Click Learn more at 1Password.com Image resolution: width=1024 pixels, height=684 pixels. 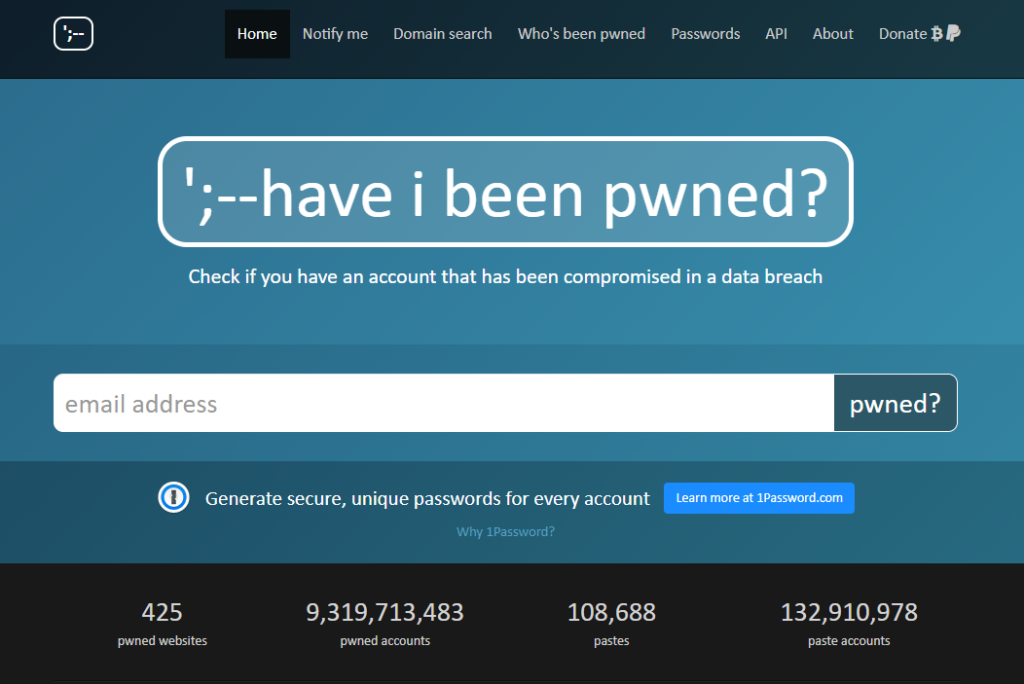coord(759,497)
